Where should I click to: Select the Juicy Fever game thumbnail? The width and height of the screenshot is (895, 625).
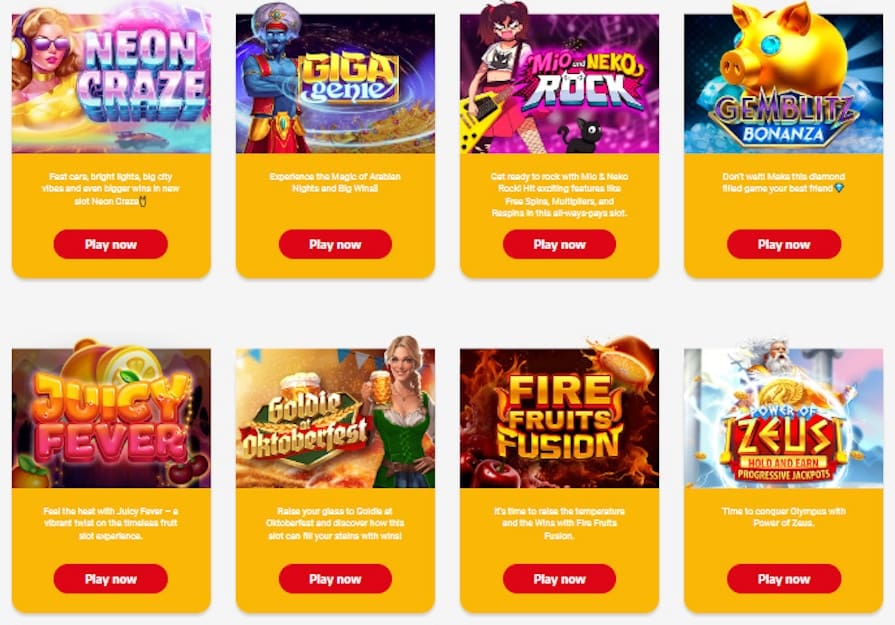(x=111, y=416)
